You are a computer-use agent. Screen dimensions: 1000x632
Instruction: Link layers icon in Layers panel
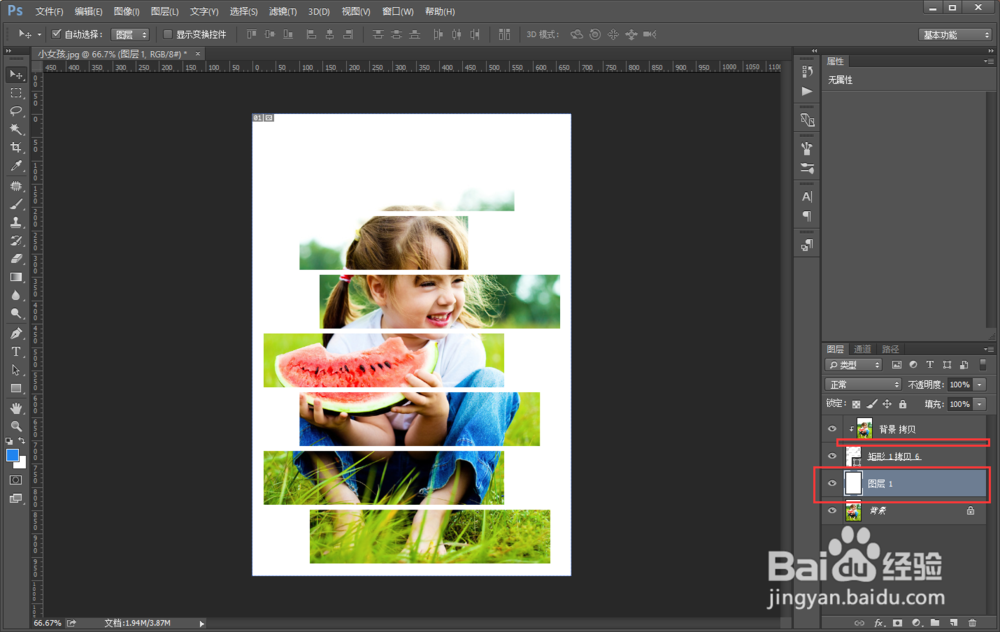pos(860,622)
